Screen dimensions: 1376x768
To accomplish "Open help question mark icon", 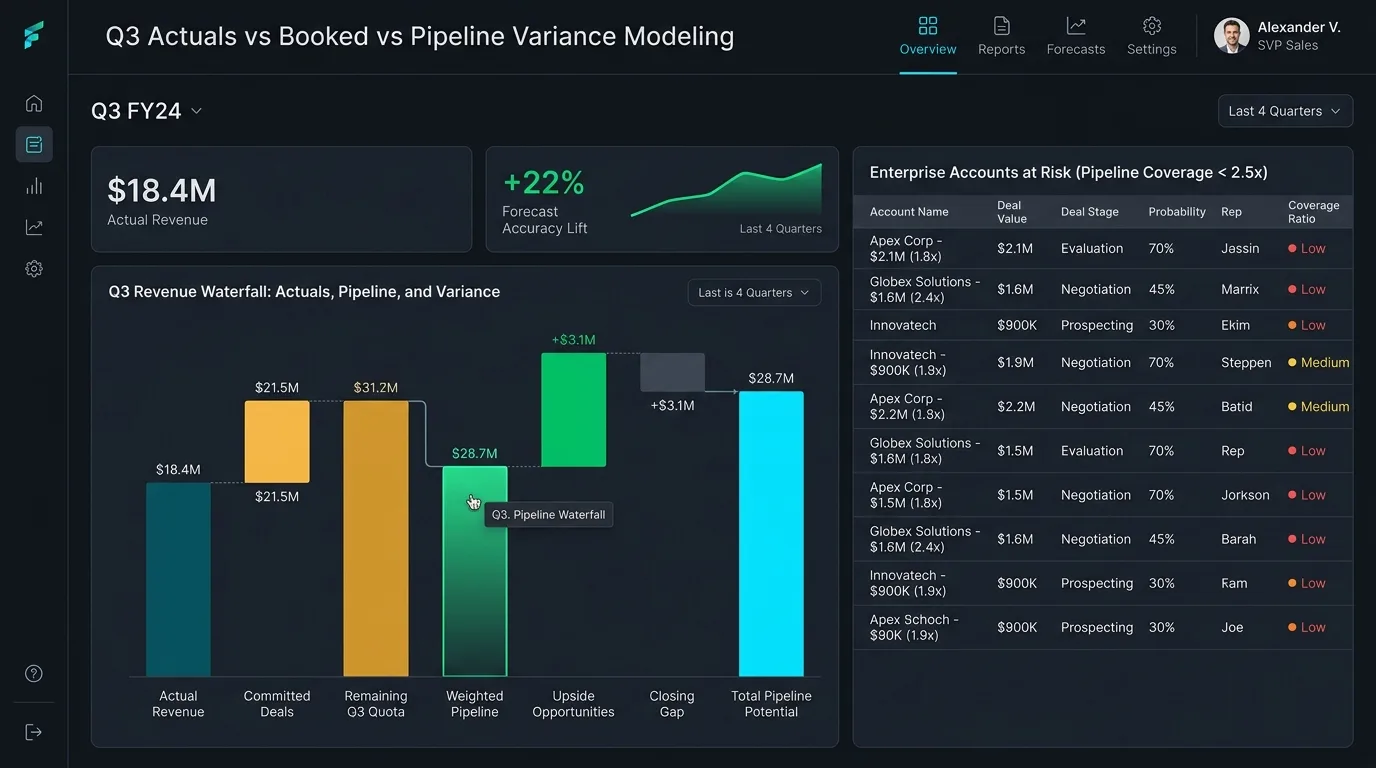I will click(34, 673).
